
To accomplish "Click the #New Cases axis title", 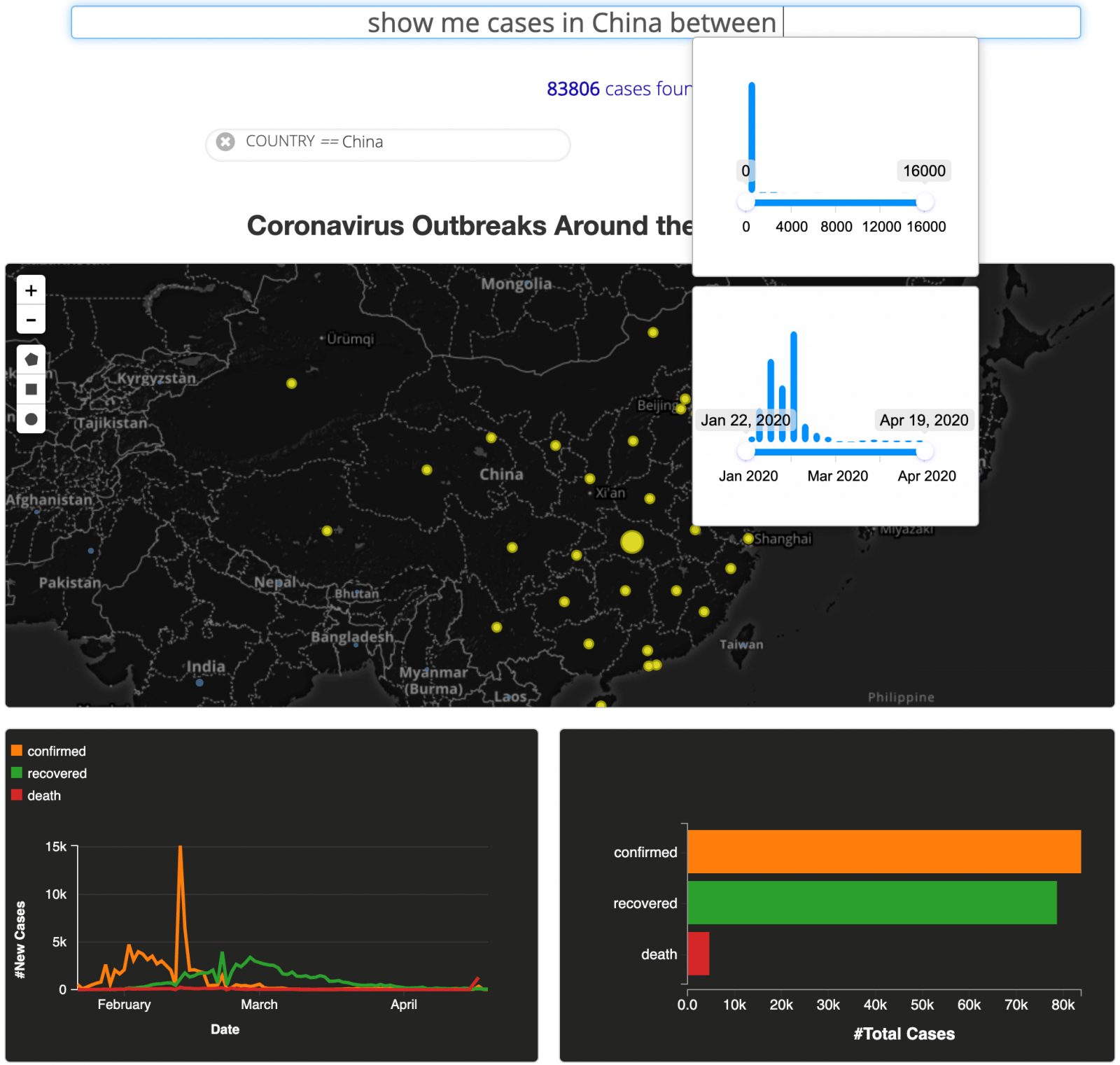I will [x=20, y=940].
